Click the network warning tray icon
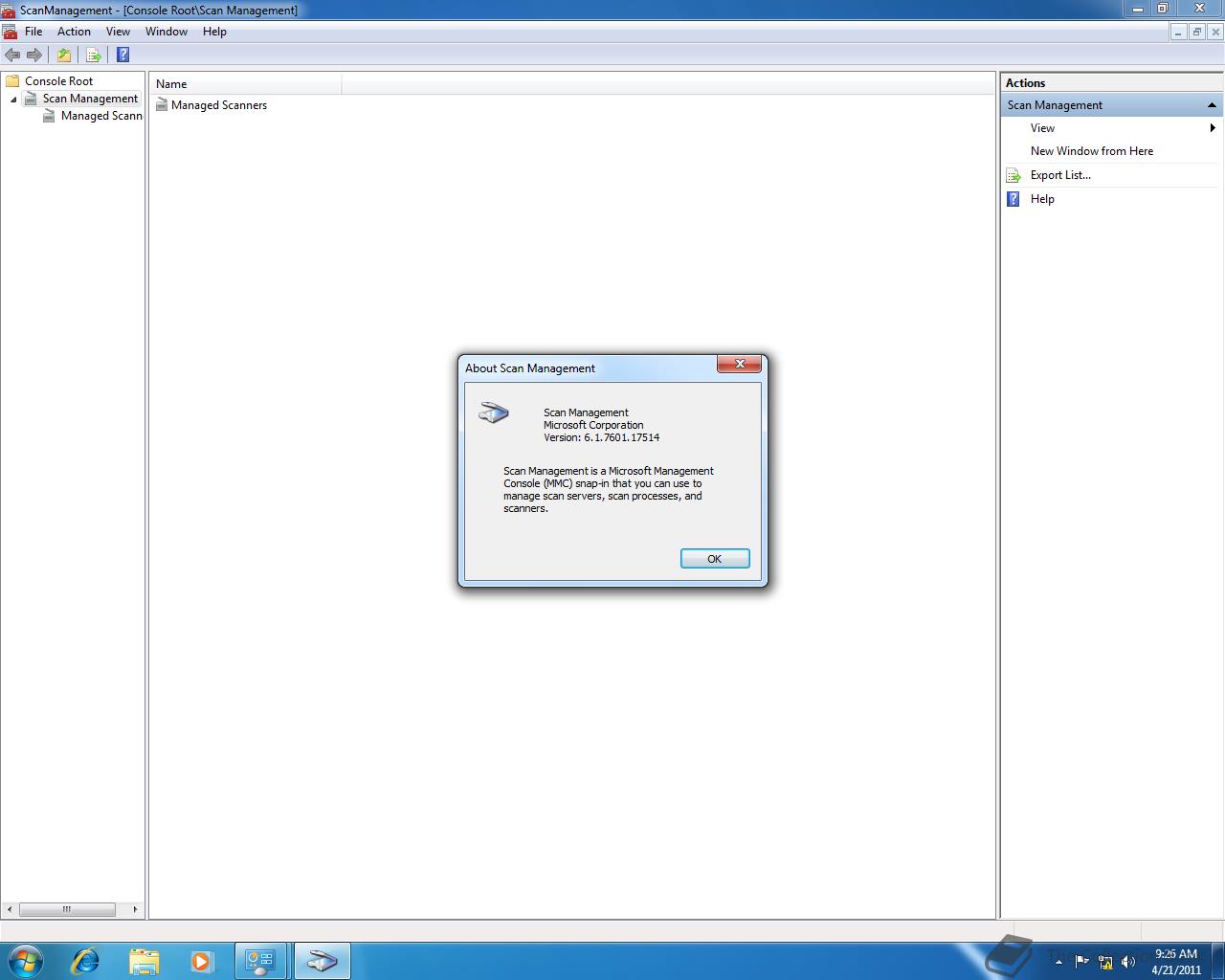 click(x=1105, y=961)
